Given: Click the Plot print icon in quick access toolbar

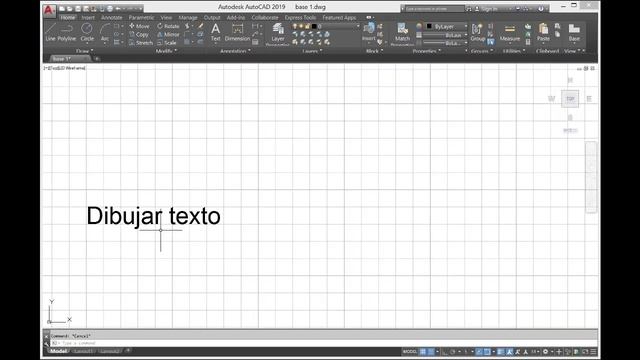Looking at the screenshot, I should 110,9.
